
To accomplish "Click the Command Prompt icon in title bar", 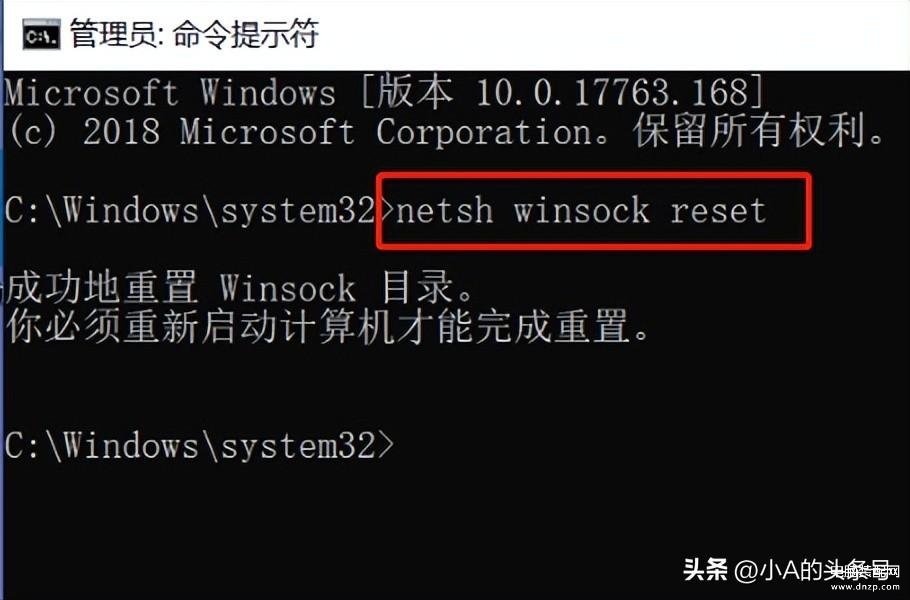I will click(41, 34).
